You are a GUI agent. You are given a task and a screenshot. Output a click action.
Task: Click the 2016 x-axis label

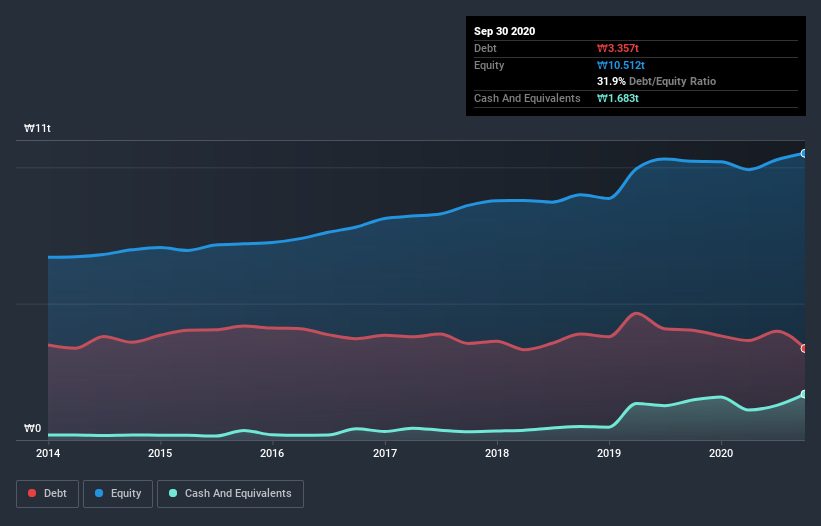pyautogui.click(x=272, y=453)
